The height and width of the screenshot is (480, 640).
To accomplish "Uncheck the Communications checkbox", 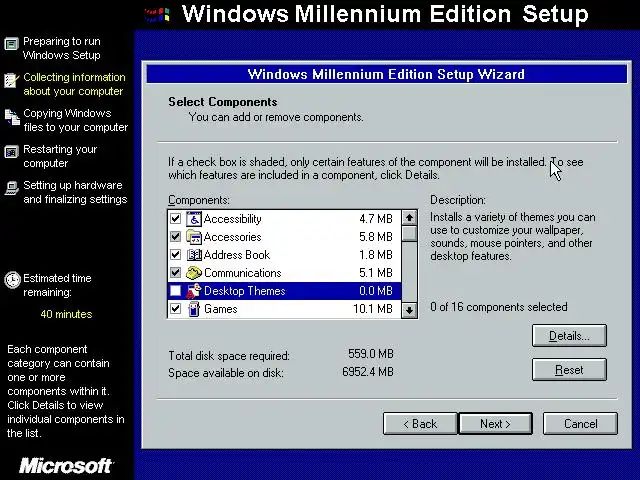I will tap(176, 273).
